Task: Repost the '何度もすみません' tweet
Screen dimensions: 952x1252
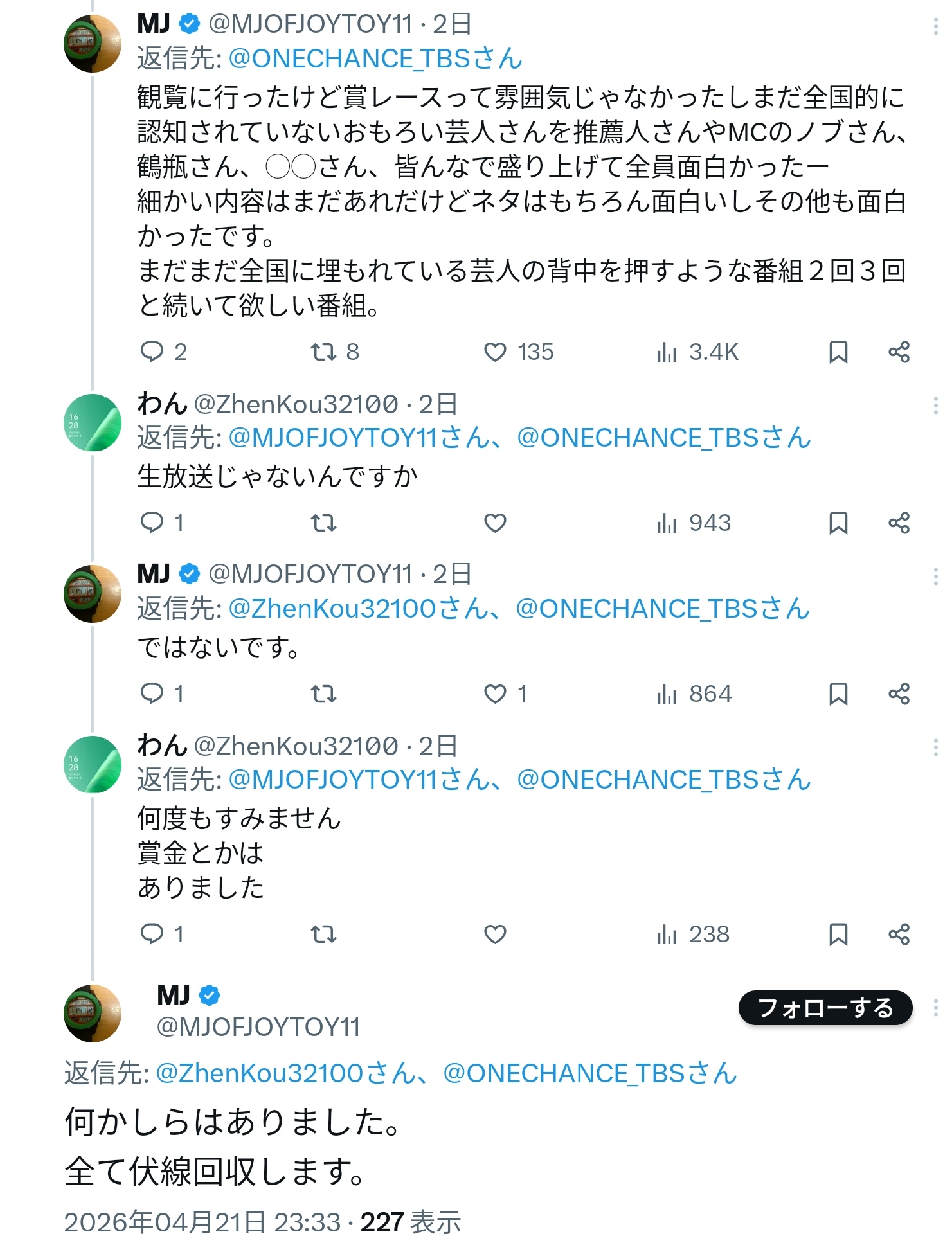Action: tap(323, 935)
